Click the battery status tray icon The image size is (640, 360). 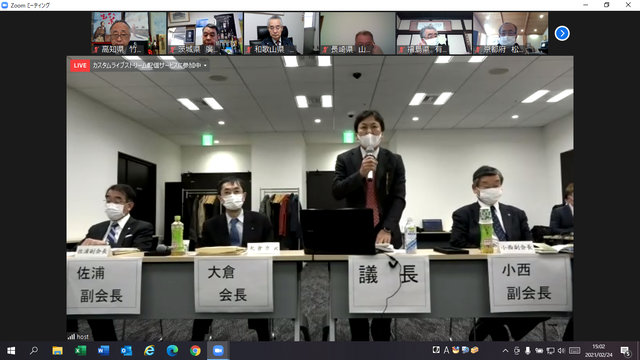(539, 351)
